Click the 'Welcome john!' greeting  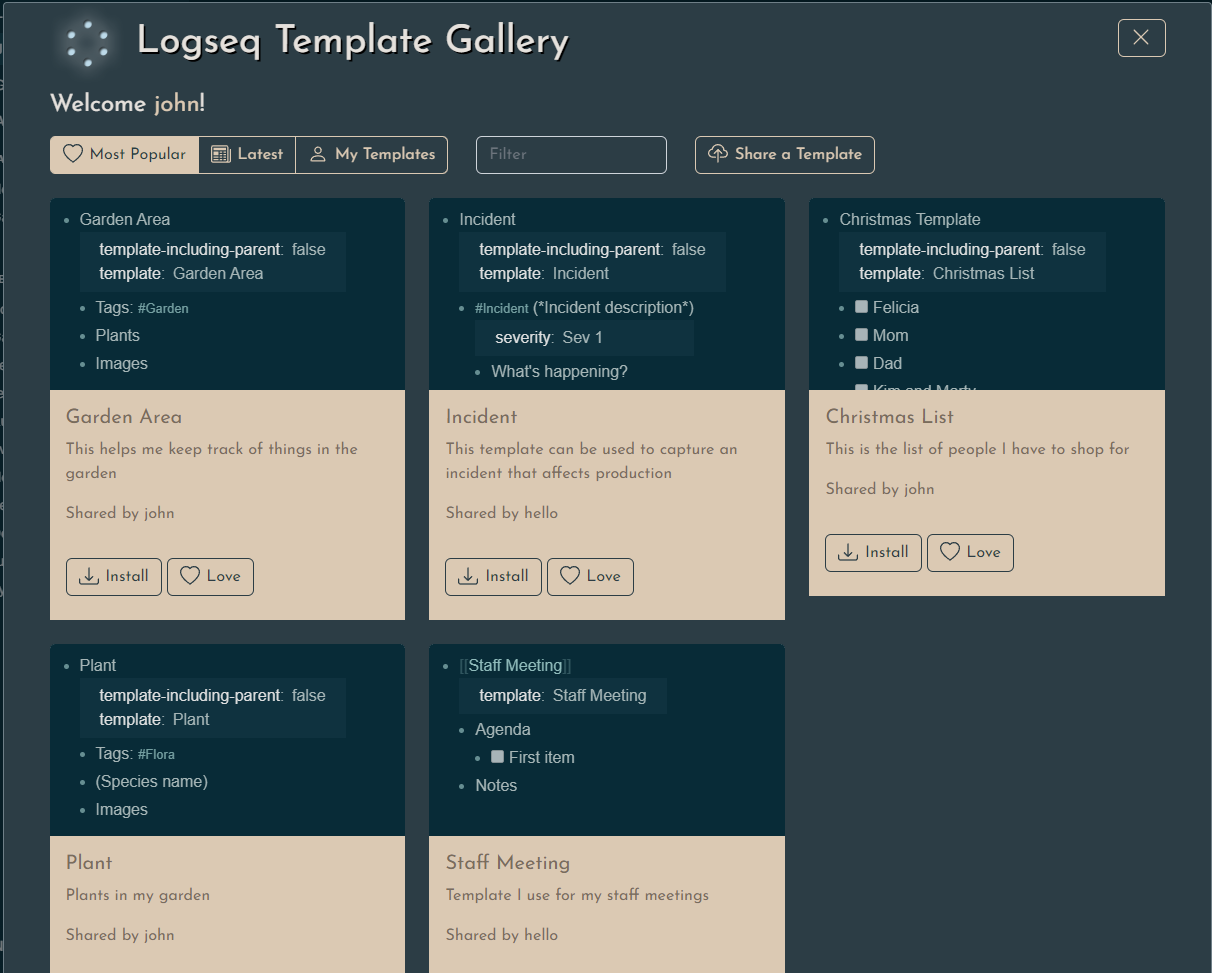[127, 103]
